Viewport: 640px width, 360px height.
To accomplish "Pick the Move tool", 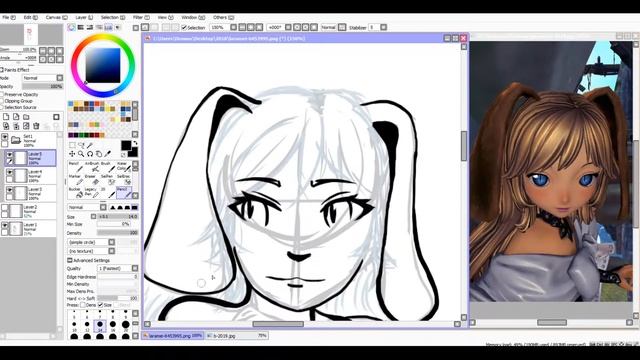I will (72, 154).
